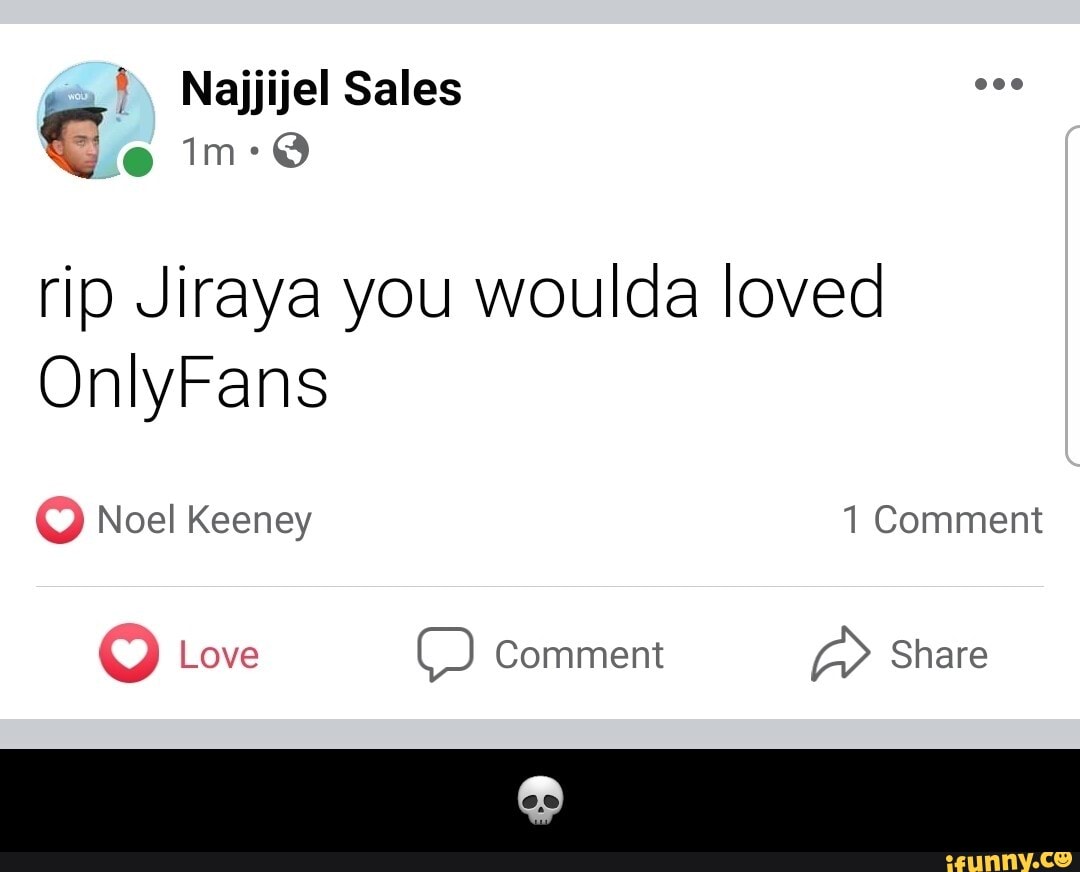The image size is (1080, 872).
Task: Open the Najjijel Sales profile name link
Action: tap(321, 89)
